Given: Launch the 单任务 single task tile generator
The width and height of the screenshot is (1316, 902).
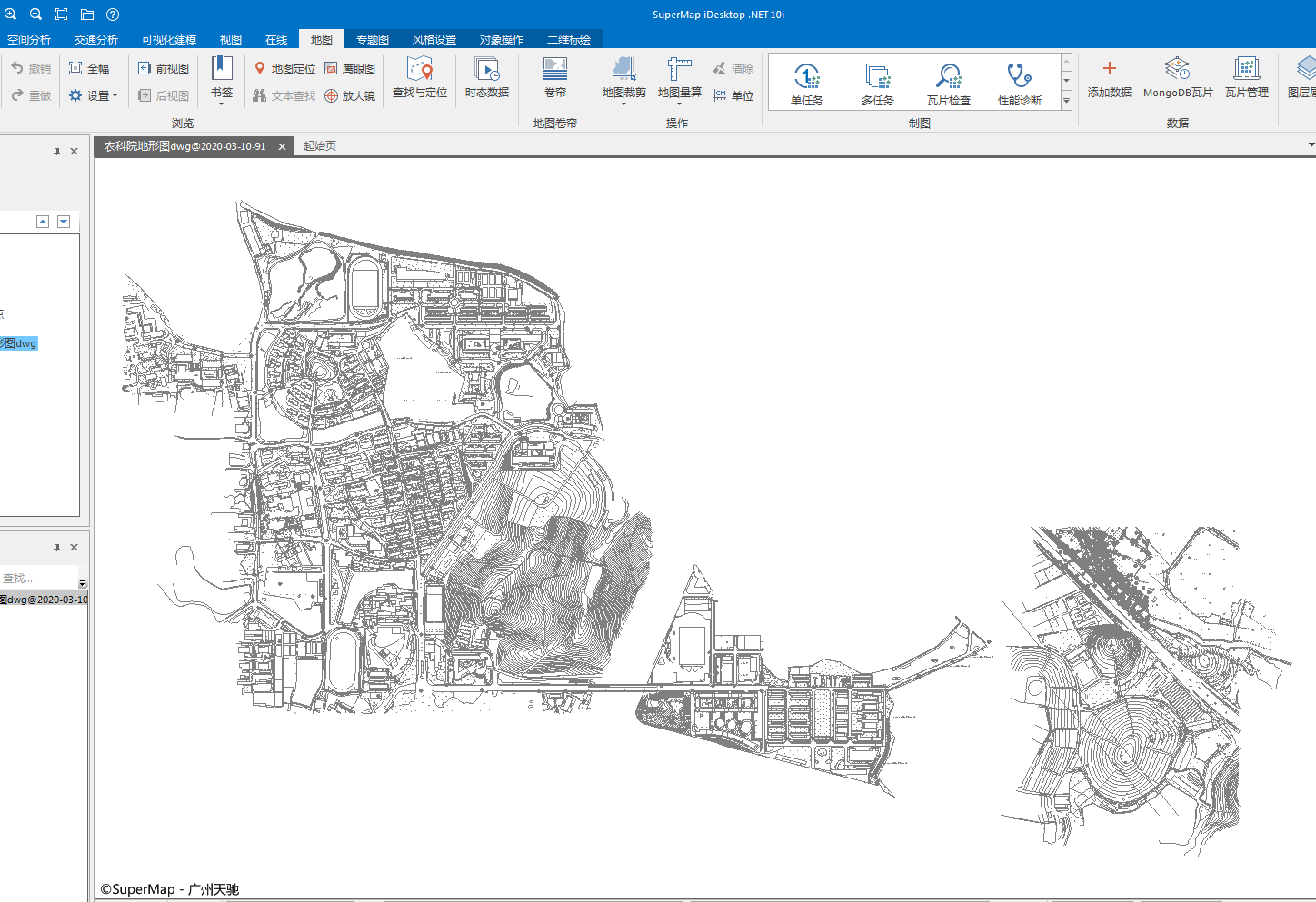Looking at the screenshot, I should coord(806,84).
